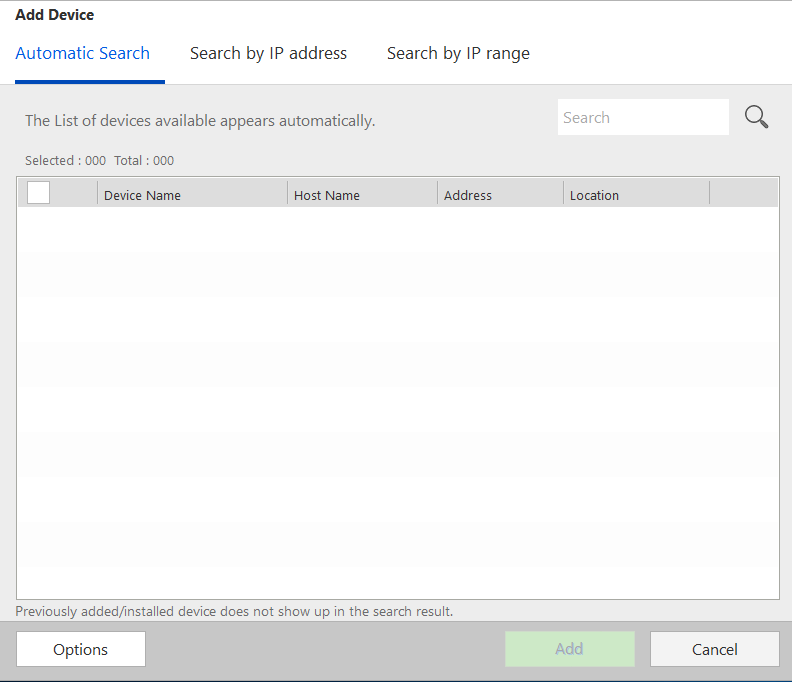792x682 pixels.
Task: Tick the select-all checkbox in table header
Action: point(39,193)
